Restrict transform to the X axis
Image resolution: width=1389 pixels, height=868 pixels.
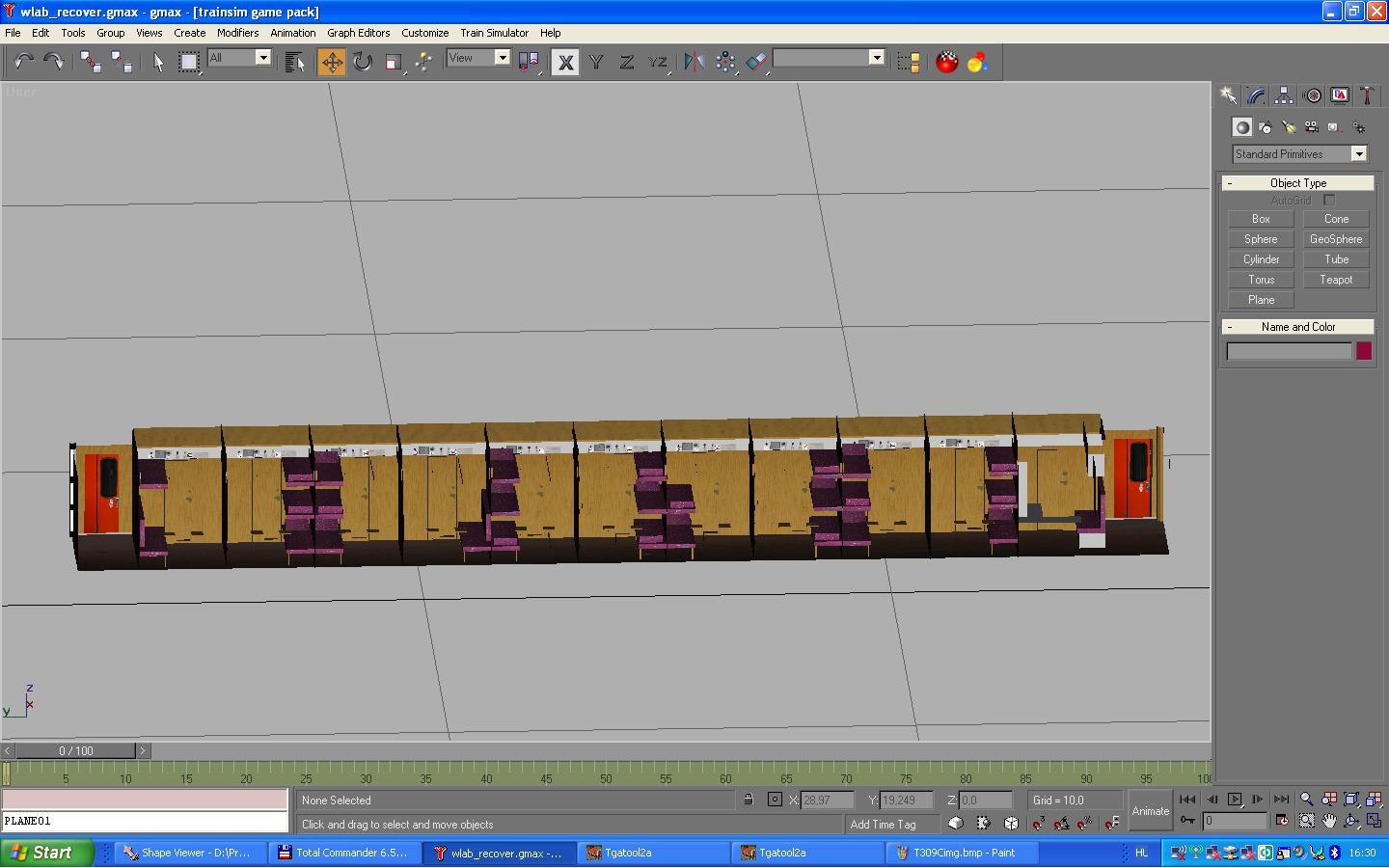[x=565, y=62]
